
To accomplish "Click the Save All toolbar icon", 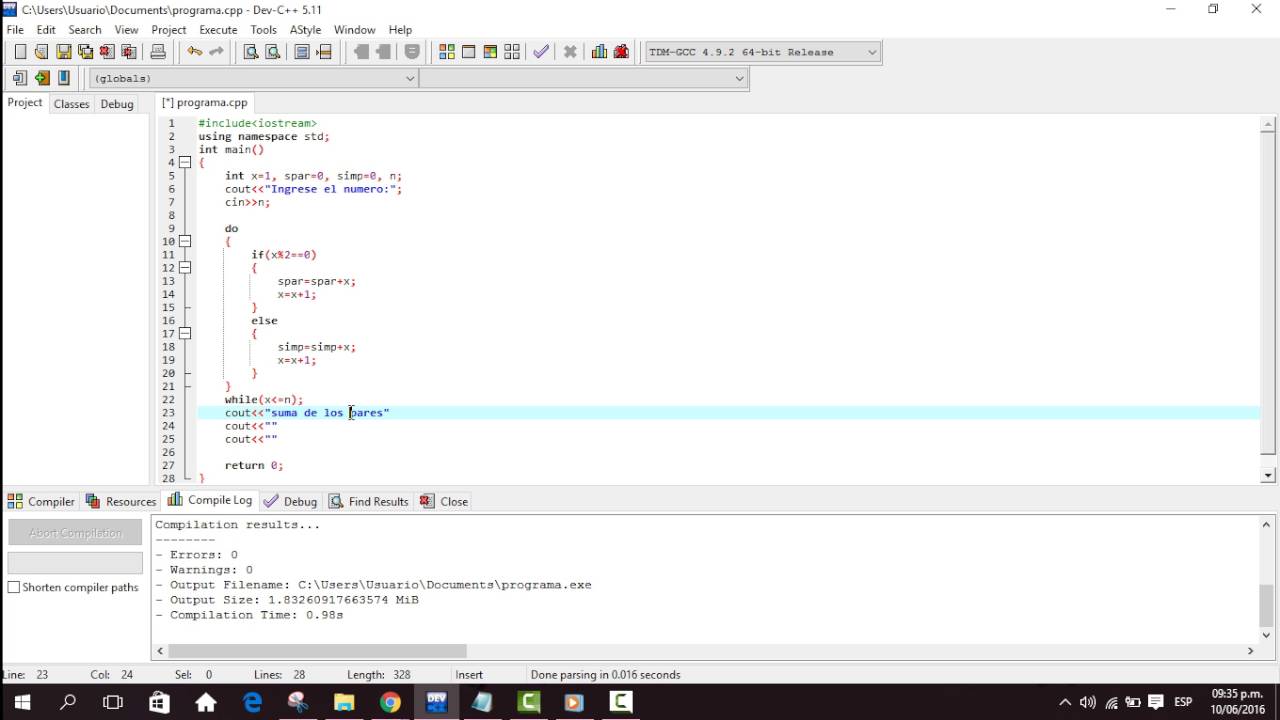I will pyautogui.click(x=85, y=52).
